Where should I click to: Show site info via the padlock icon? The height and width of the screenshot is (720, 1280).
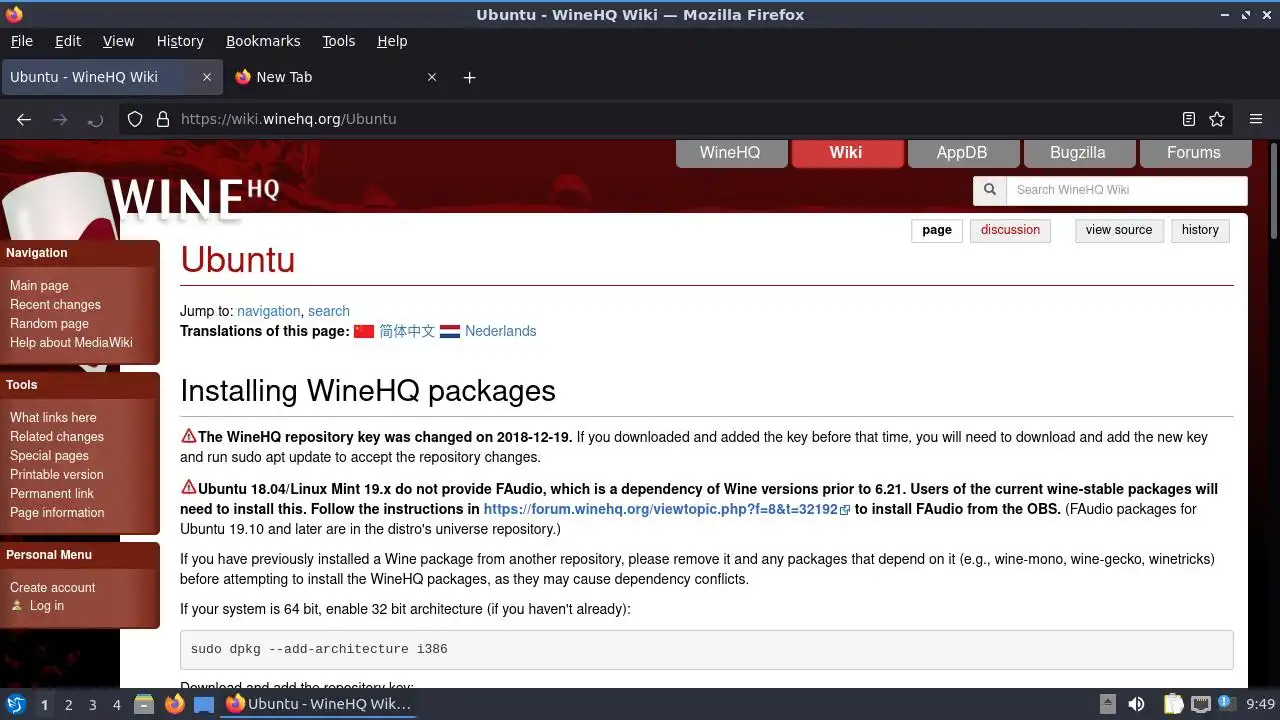pyautogui.click(x=163, y=119)
